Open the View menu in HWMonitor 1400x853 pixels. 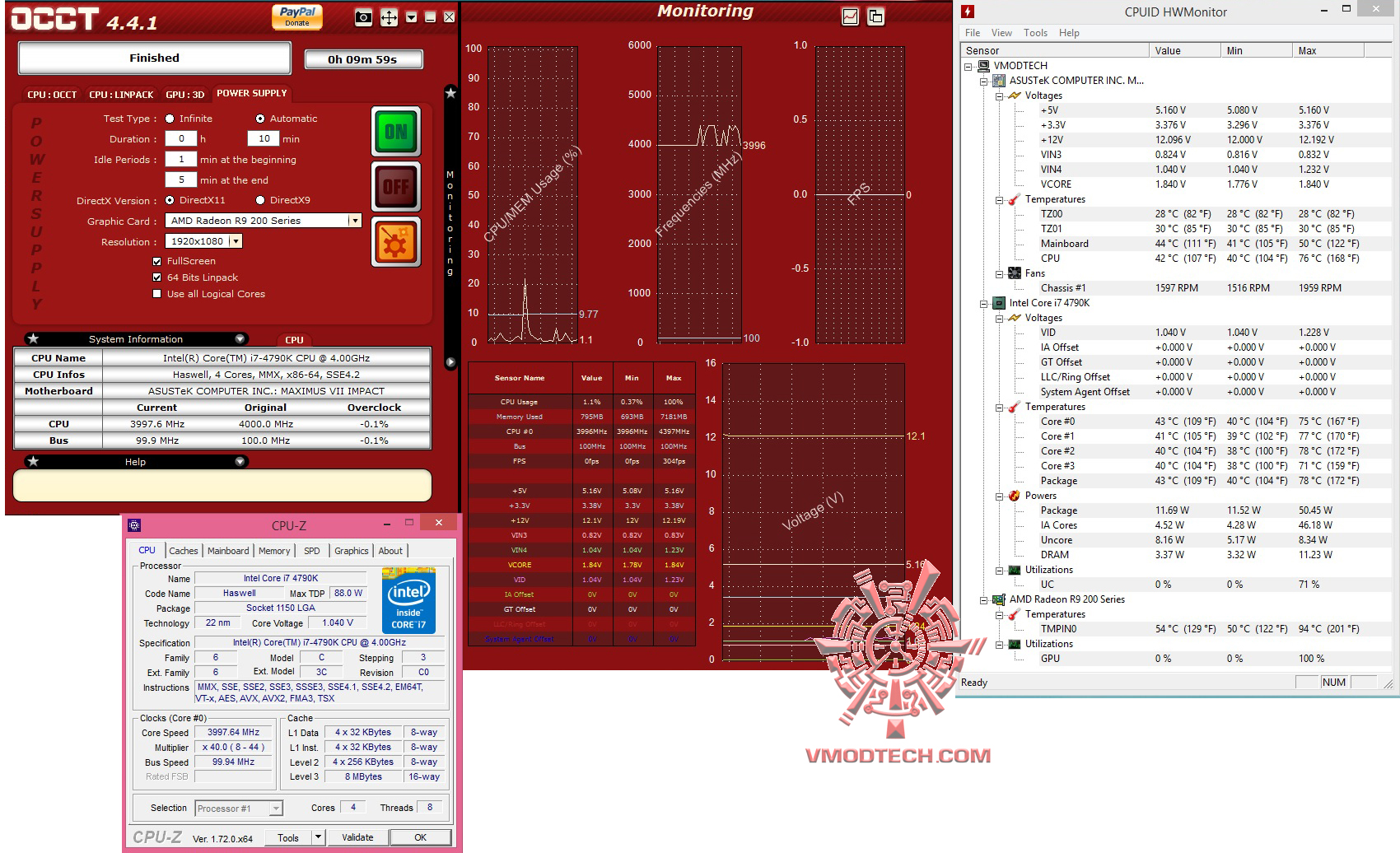(x=1001, y=33)
